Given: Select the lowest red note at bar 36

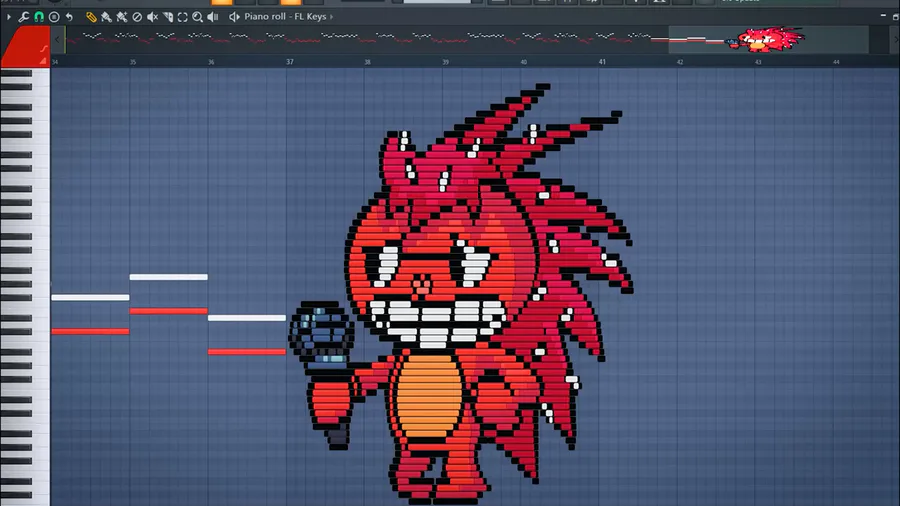Looking at the screenshot, I should (247, 352).
